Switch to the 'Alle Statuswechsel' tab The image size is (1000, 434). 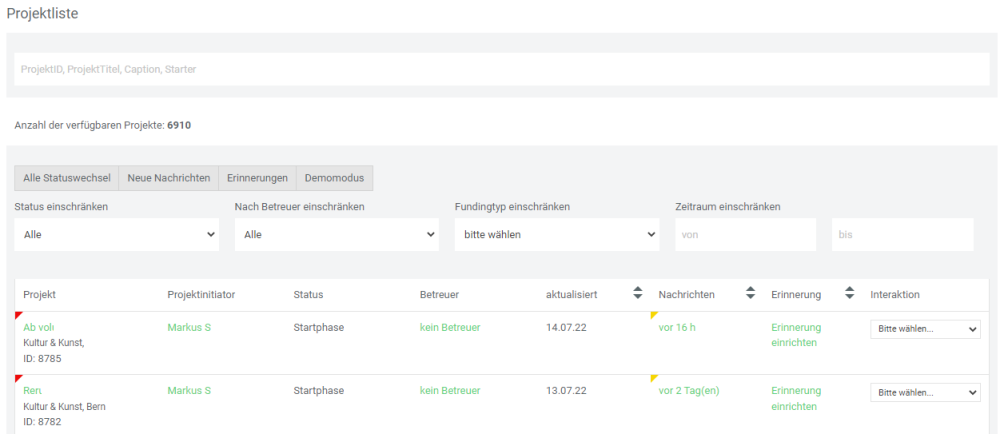66,178
